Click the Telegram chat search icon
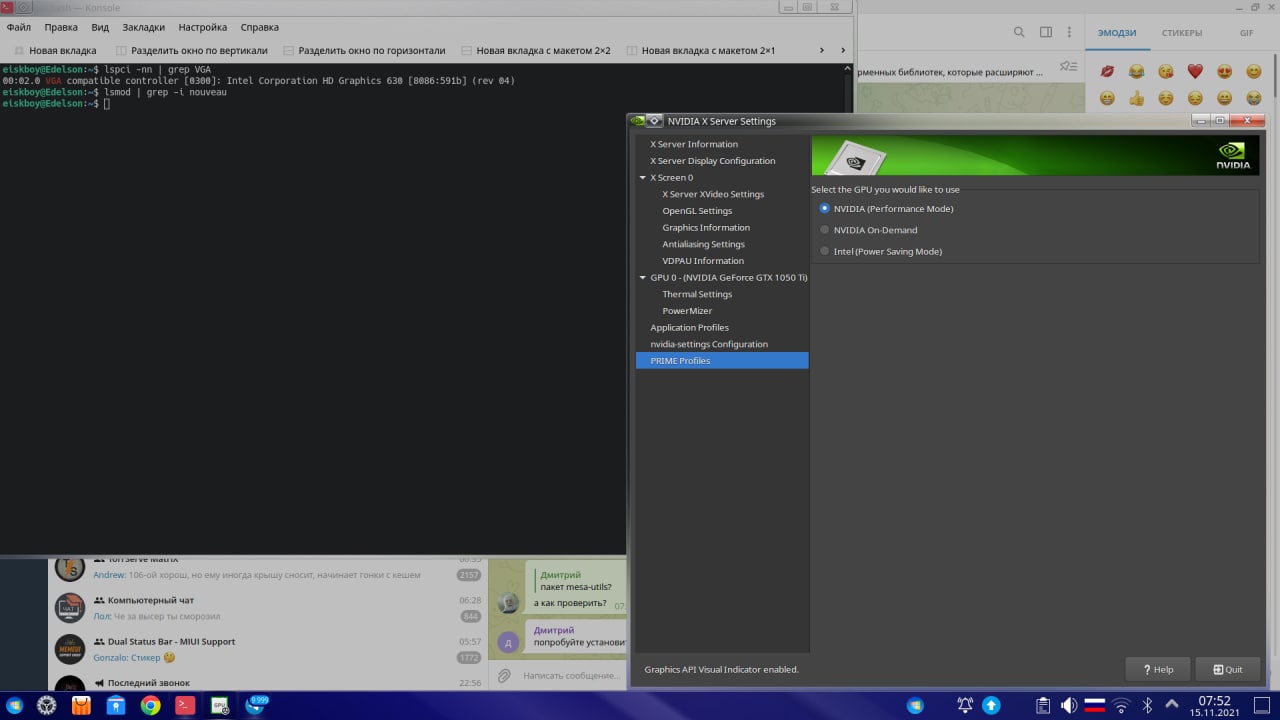Screen dimensions: 1280x720 pos(1019,32)
